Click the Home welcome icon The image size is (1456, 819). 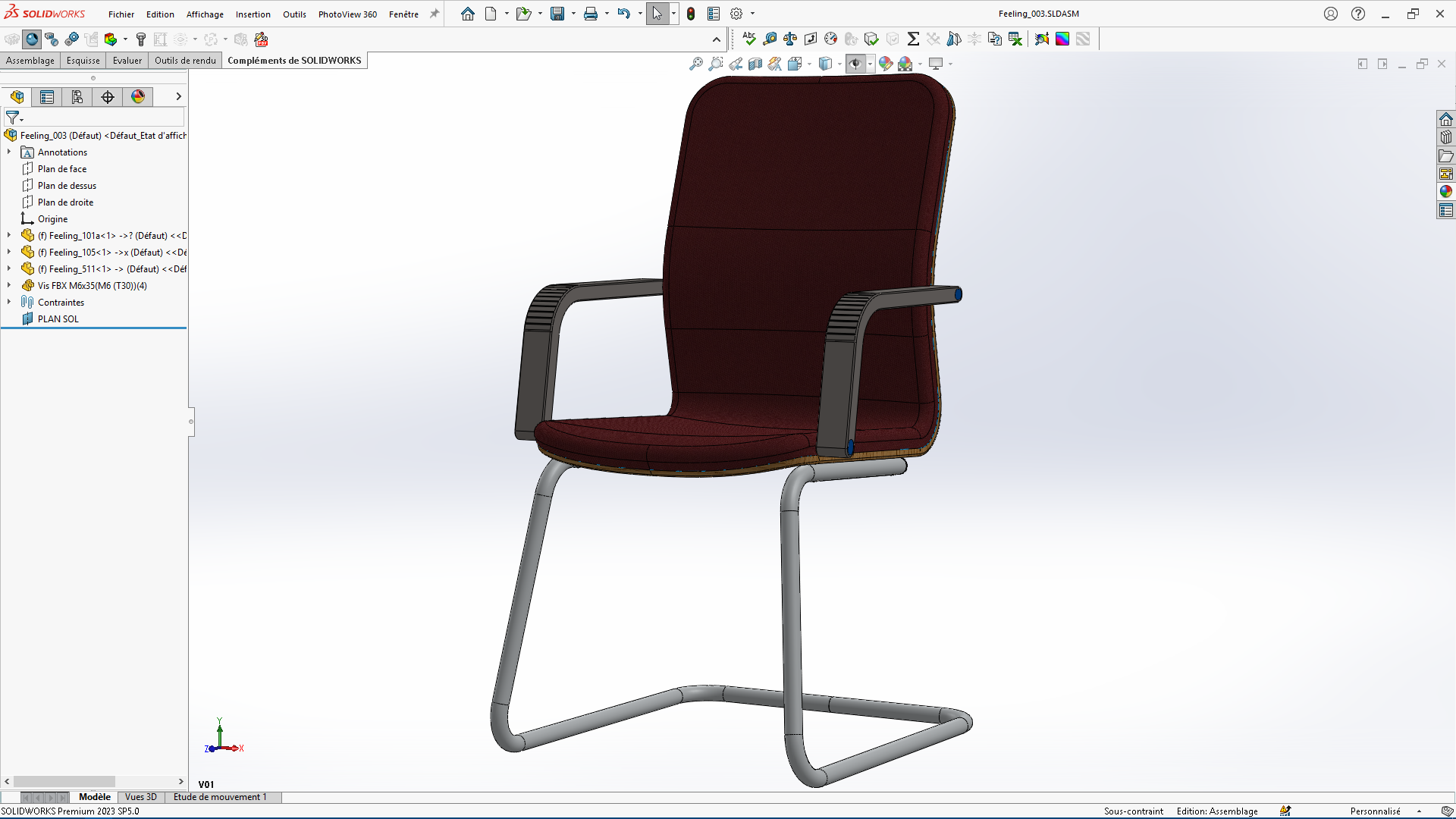pos(467,14)
